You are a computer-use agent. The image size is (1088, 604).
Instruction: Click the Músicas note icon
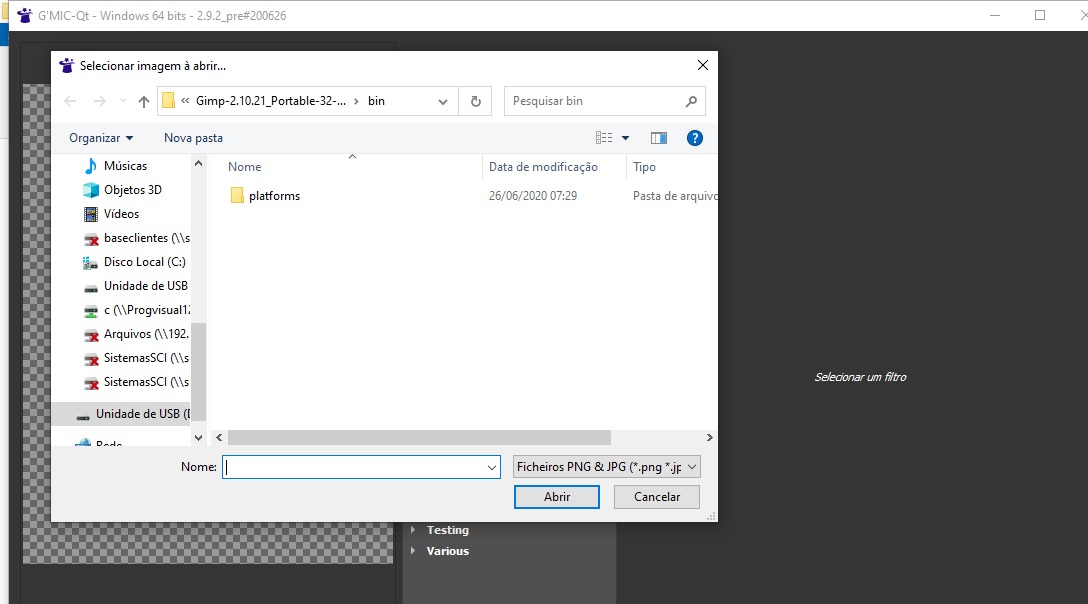pos(91,166)
